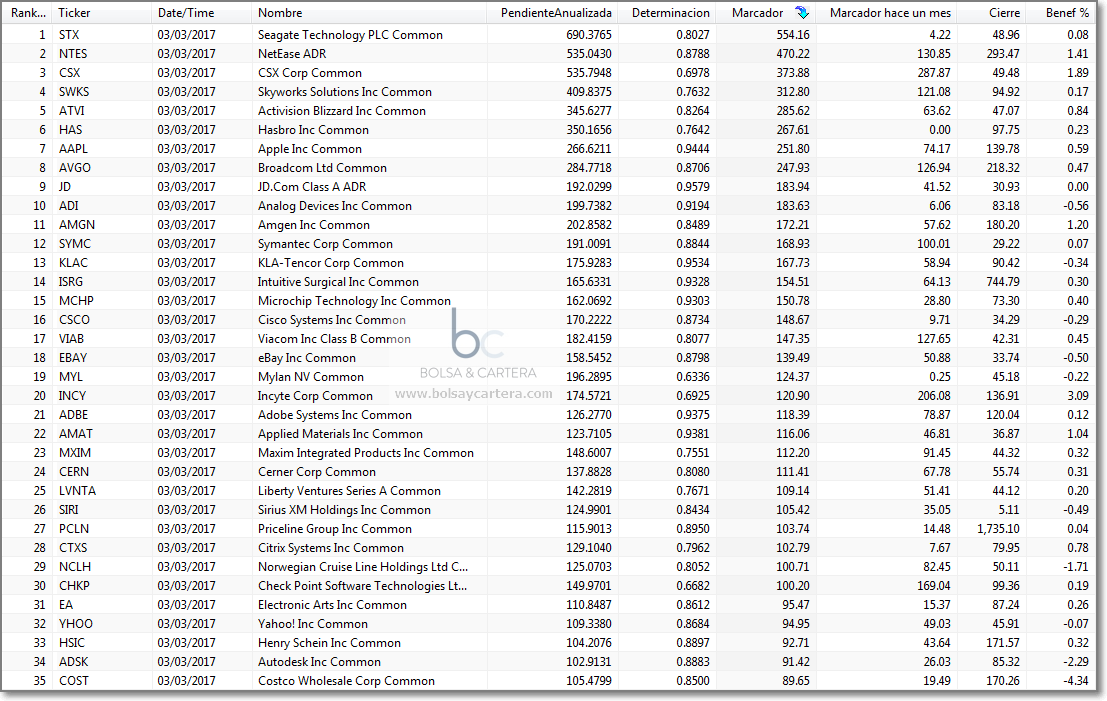Screen dimensions: 1107x701
Task: Click Costco Wholesale Corp Common name
Action: (x=346, y=682)
